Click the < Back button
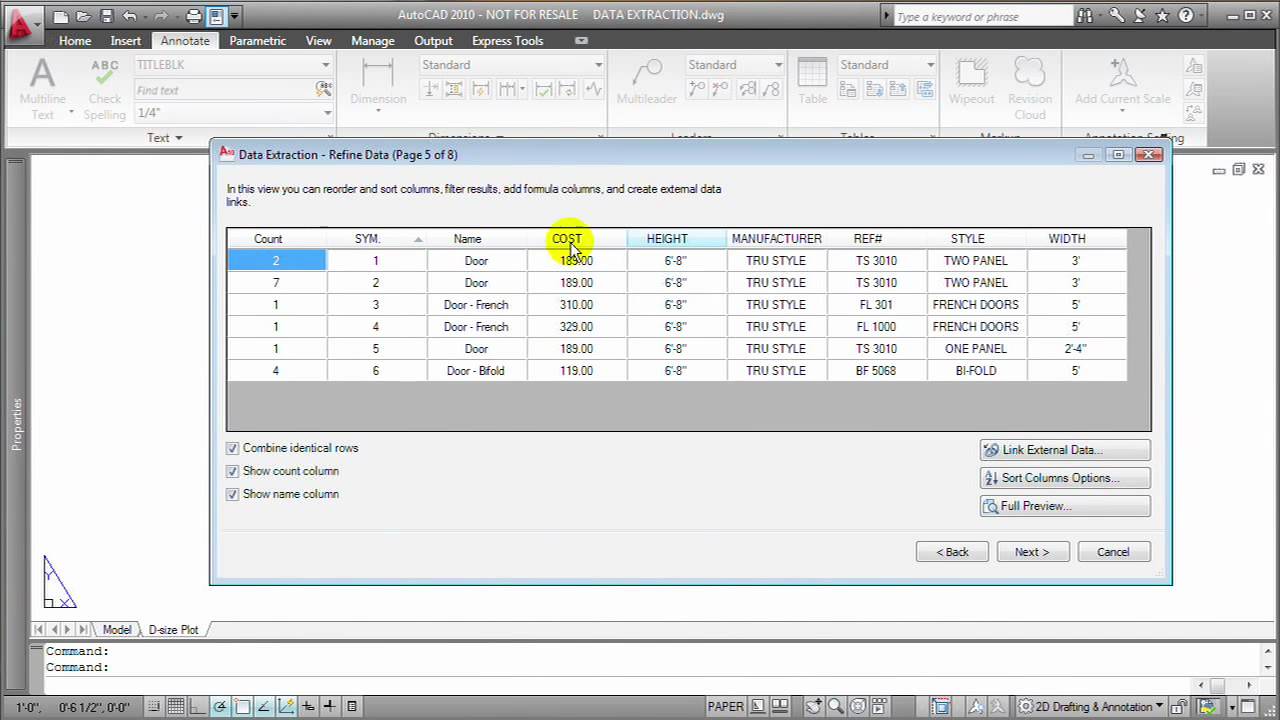Screen dimensions: 1280x720 pyautogui.click(x=952, y=552)
